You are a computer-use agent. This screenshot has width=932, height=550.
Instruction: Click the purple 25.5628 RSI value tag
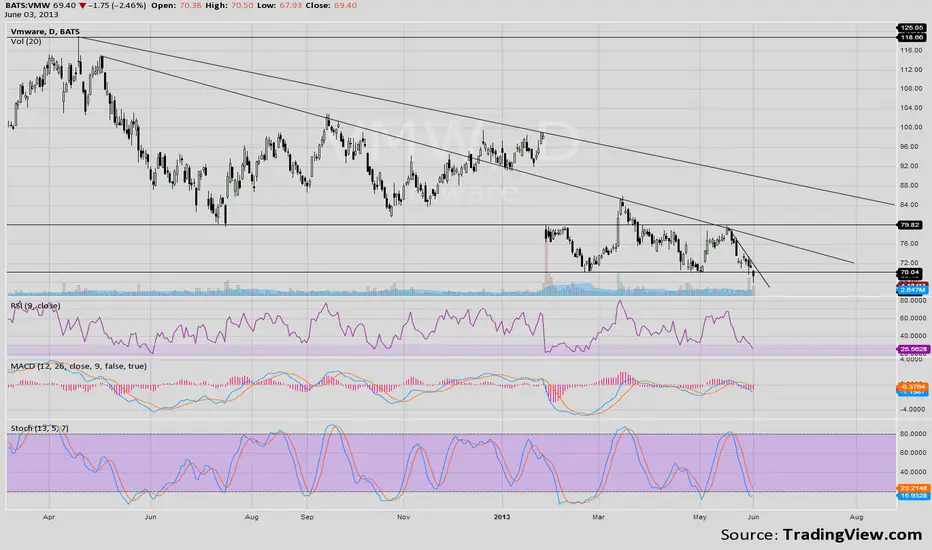point(912,350)
